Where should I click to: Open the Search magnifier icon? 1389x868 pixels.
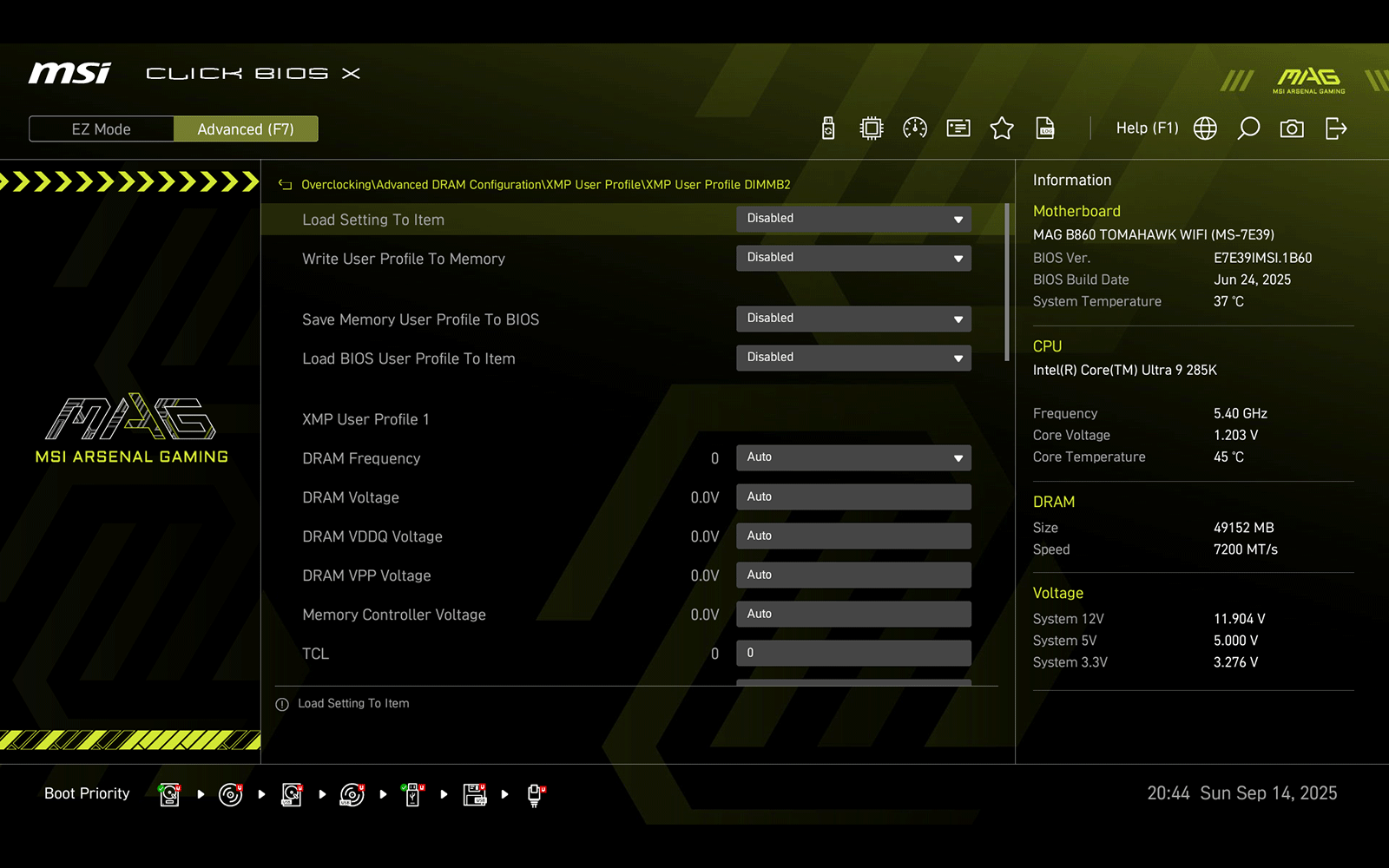(x=1248, y=128)
